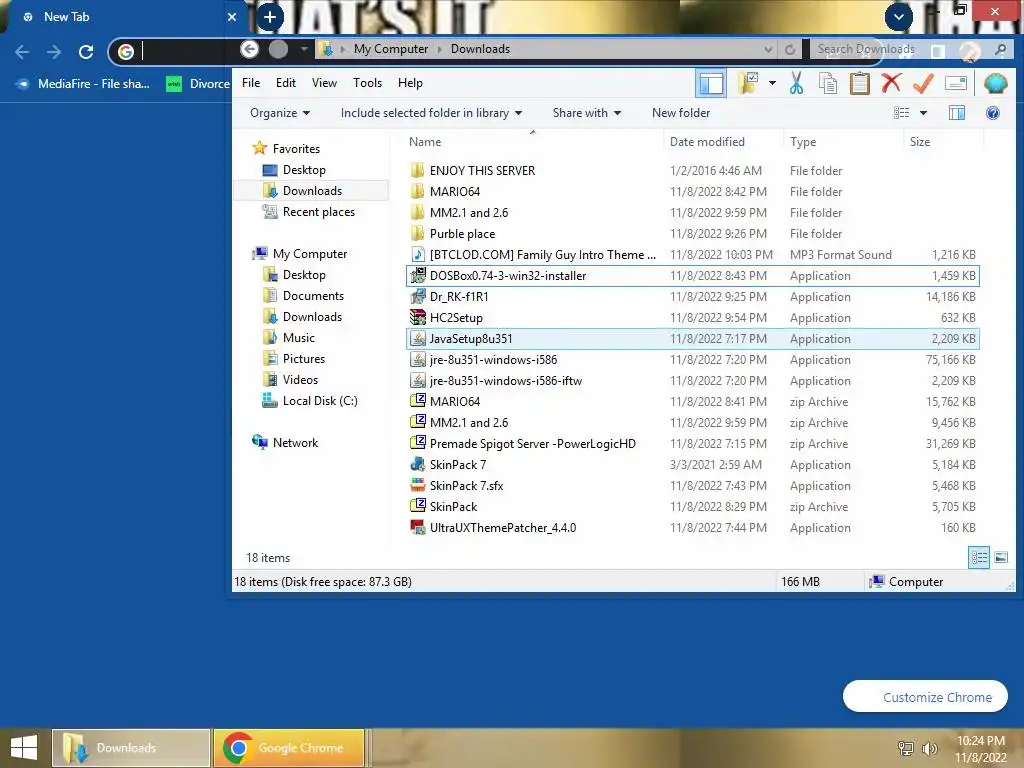This screenshot has width=1024, height=768.
Task: Open the Edit menu
Action: tap(285, 83)
